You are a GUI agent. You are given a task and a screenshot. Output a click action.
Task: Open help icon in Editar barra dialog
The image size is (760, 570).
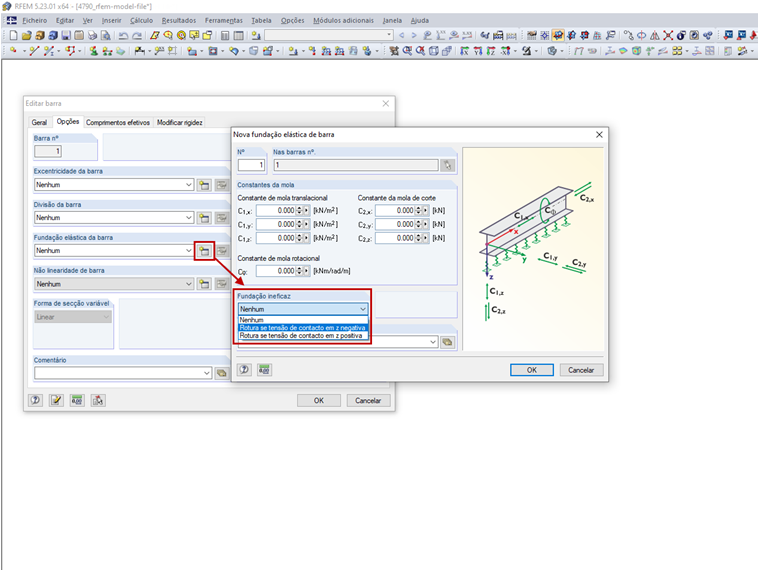point(35,400)
